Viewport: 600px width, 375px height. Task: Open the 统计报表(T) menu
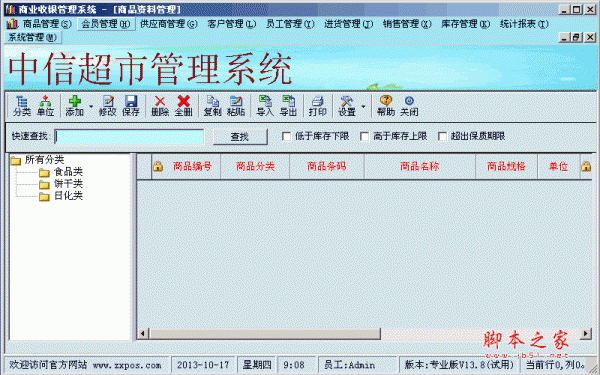point(524,24)
